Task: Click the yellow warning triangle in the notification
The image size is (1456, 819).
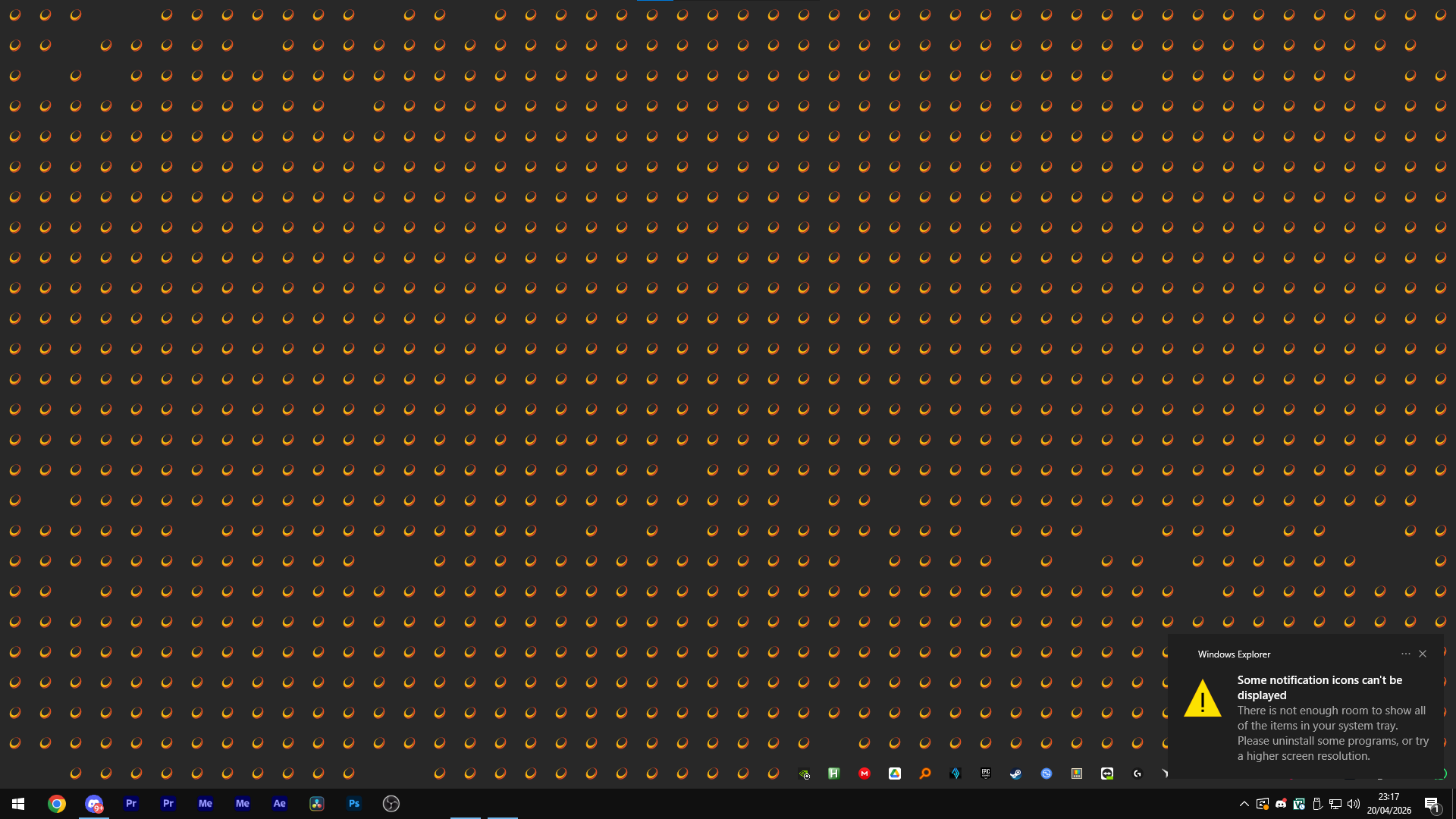Action: click(1203, 698)
